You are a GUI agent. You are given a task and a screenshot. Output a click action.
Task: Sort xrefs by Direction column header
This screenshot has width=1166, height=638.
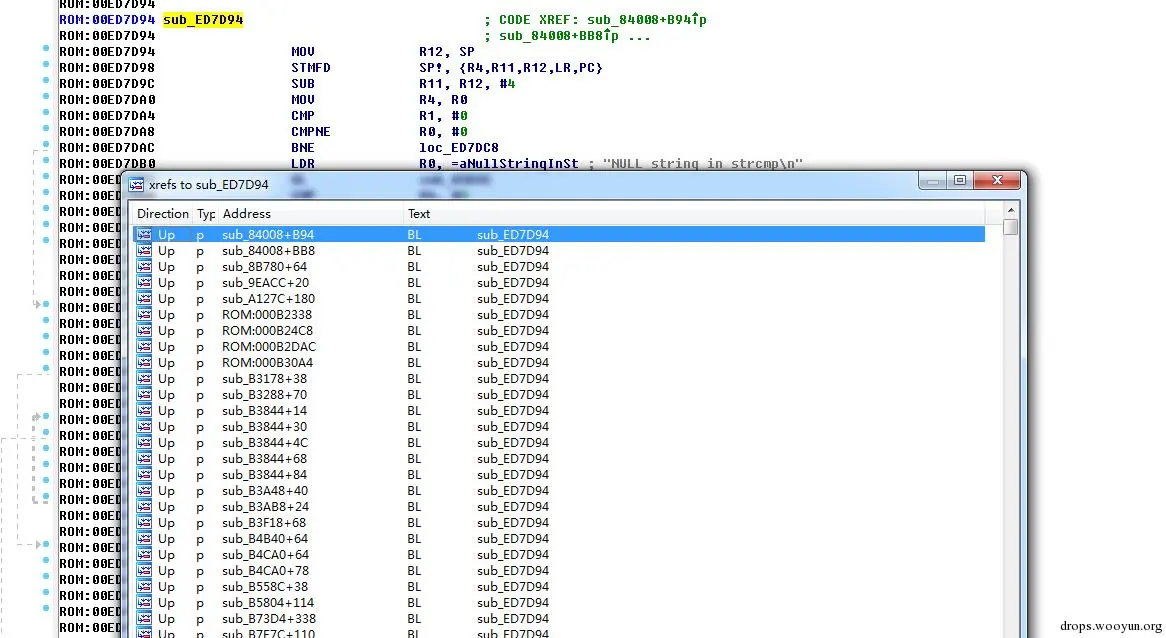point(162,213)
